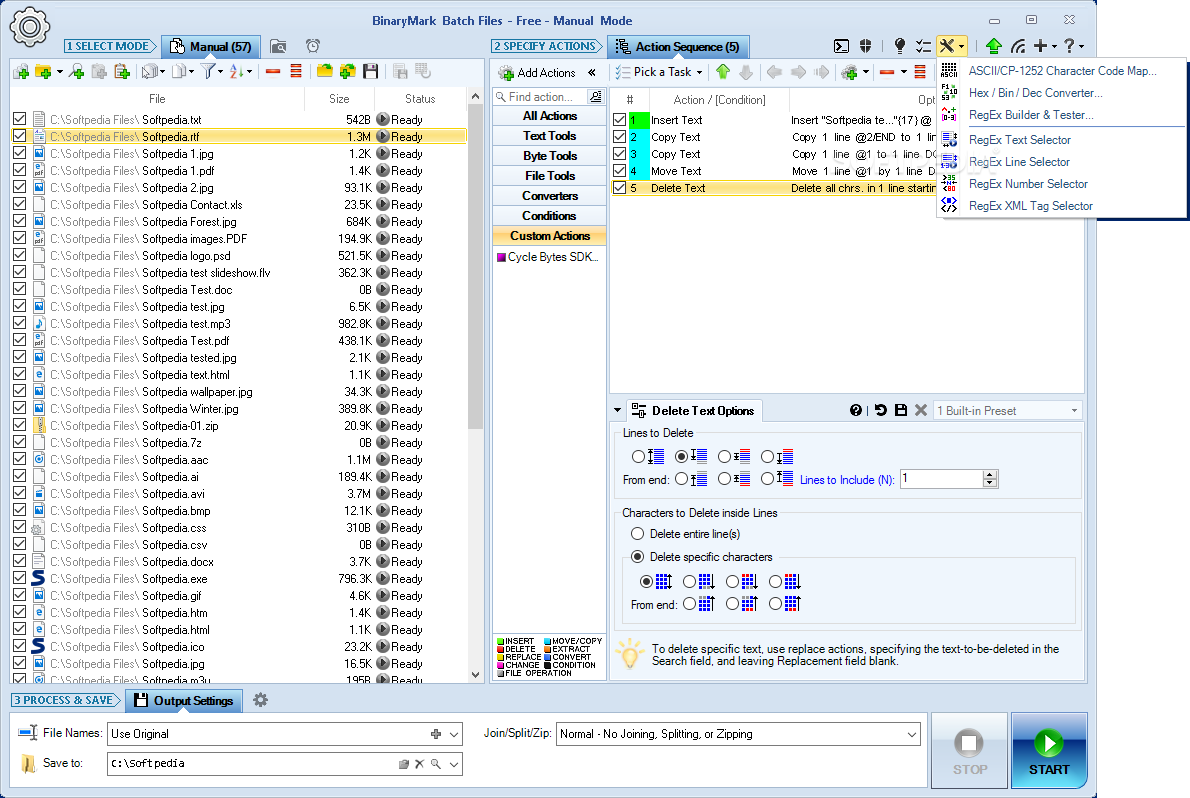
Task: Click the checklist options icon in top toolbar
Action: click(x=923, y=46)
